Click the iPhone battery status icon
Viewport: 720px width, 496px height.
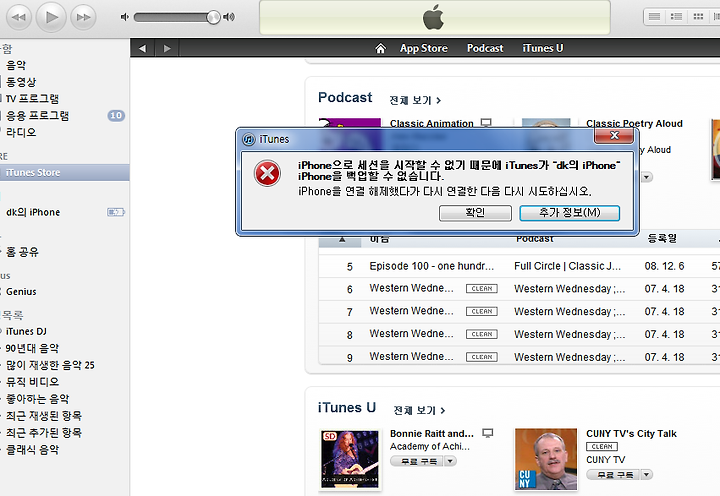pos(116,212)
